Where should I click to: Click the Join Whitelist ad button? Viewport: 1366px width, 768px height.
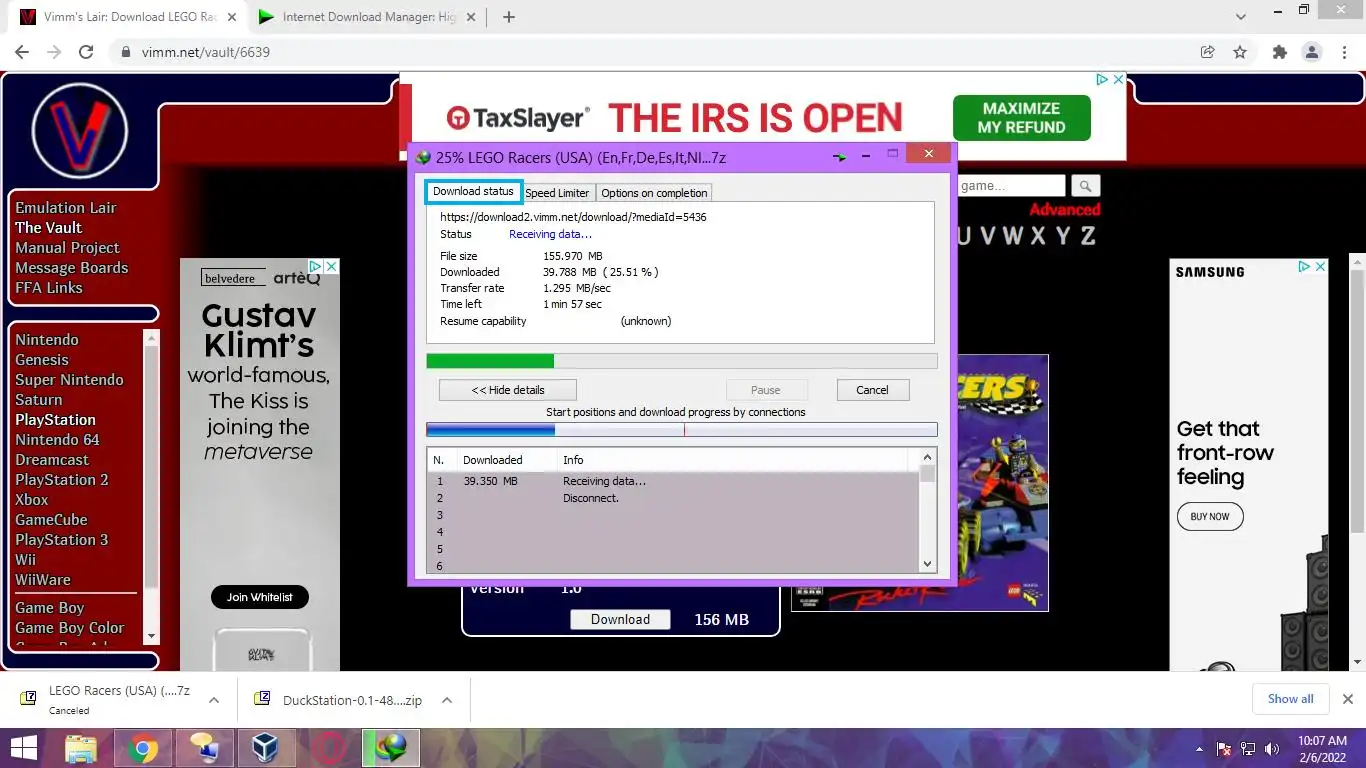tap(260, 597)
